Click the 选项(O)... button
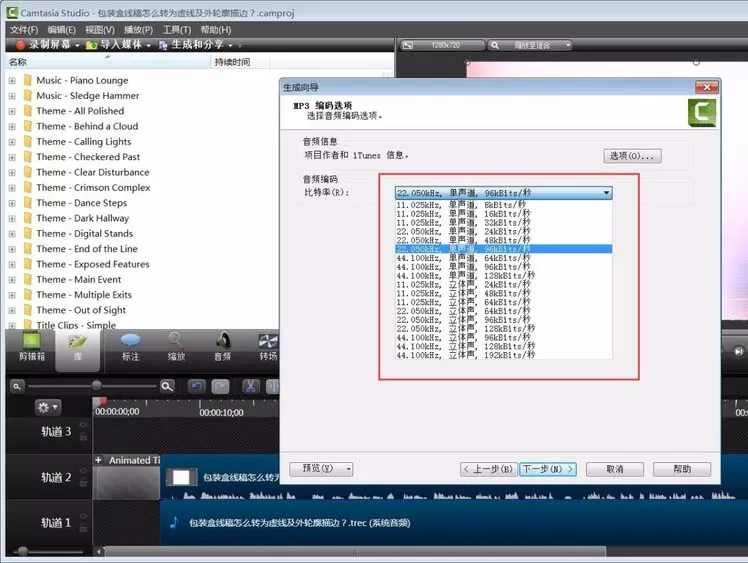 coord(632,156)
